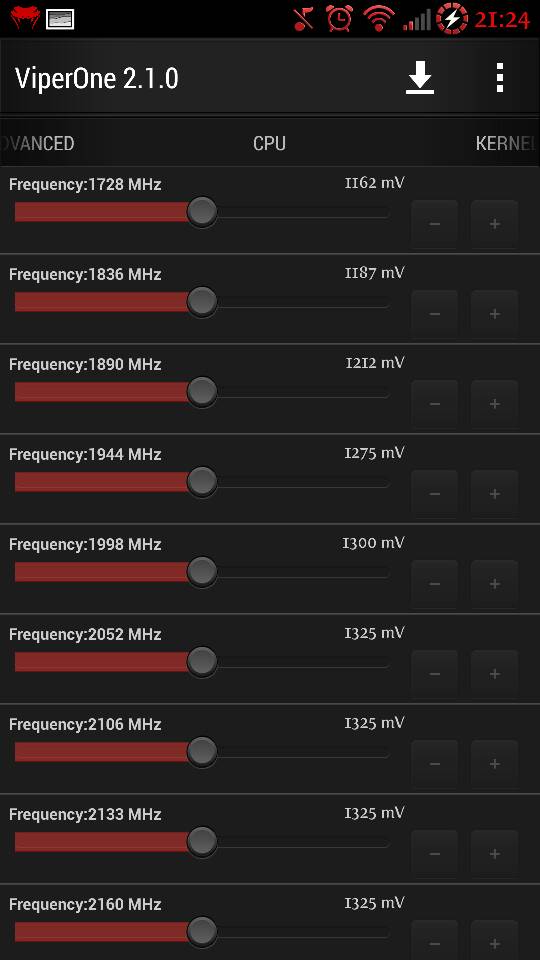Click the ViperOne 2.1.0 title

click(97, 78)
